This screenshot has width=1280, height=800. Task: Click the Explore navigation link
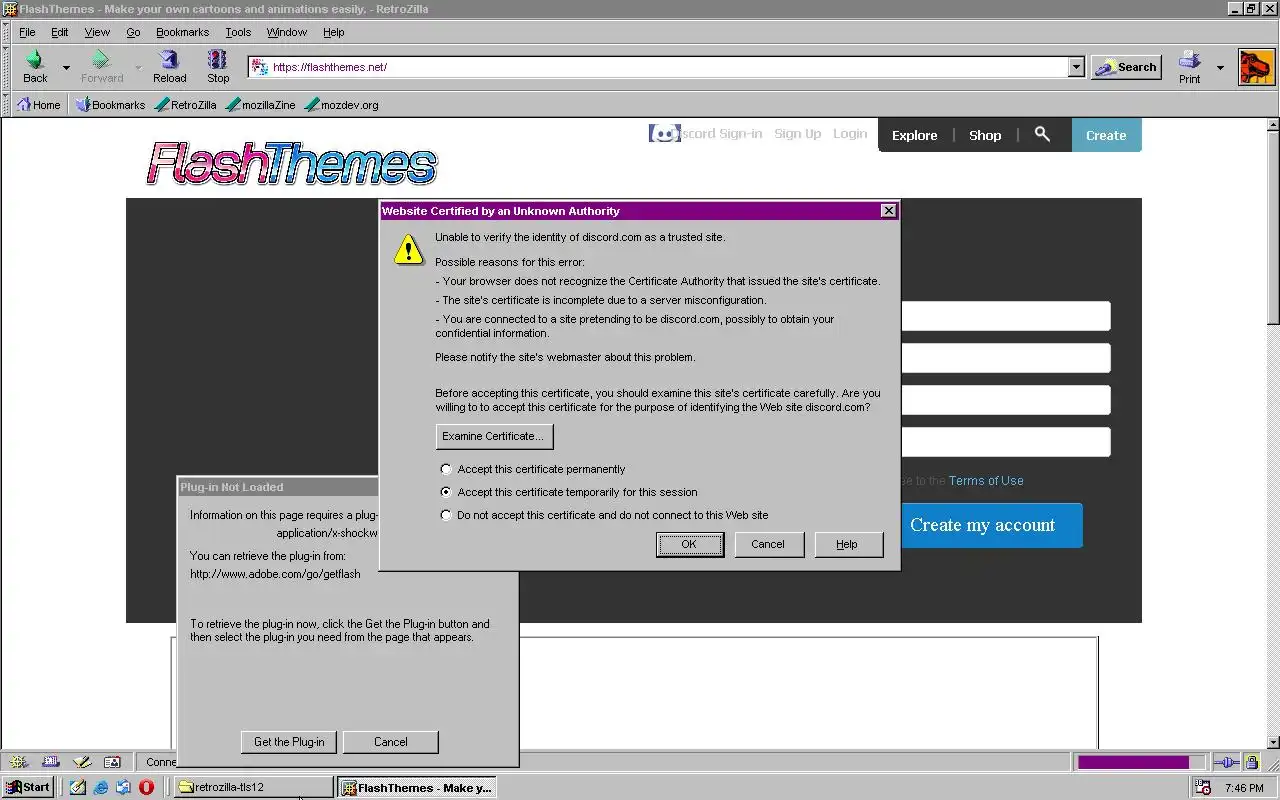point(915,135)
